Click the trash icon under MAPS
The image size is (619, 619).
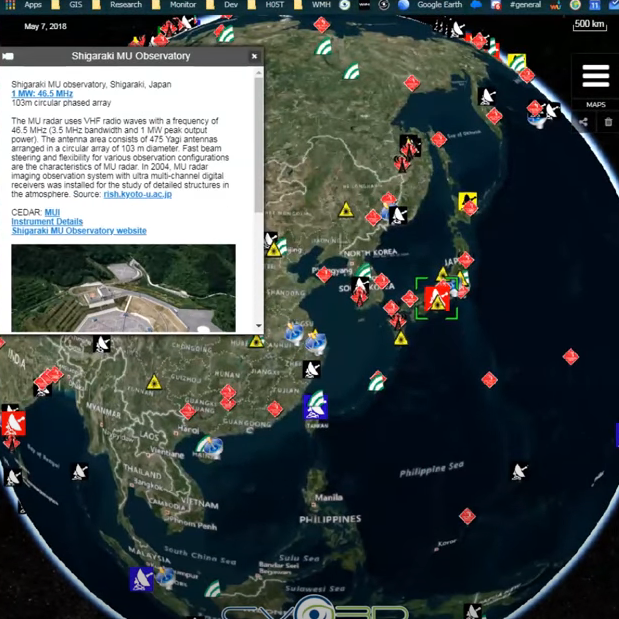click(x=608, y=122)
